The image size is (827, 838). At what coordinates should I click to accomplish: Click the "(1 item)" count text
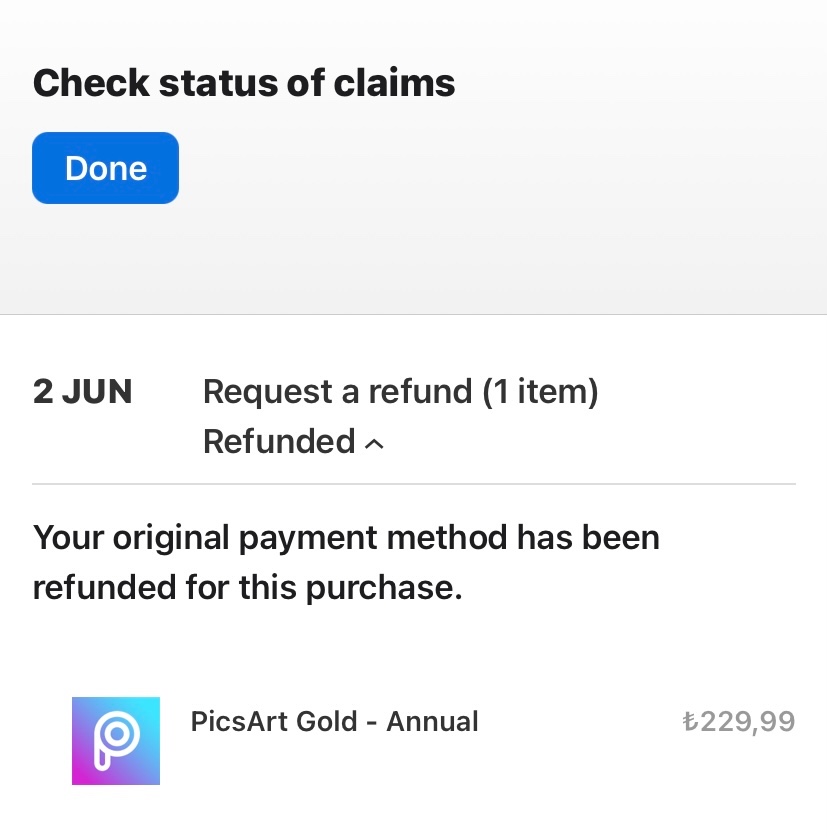point(540,392)
